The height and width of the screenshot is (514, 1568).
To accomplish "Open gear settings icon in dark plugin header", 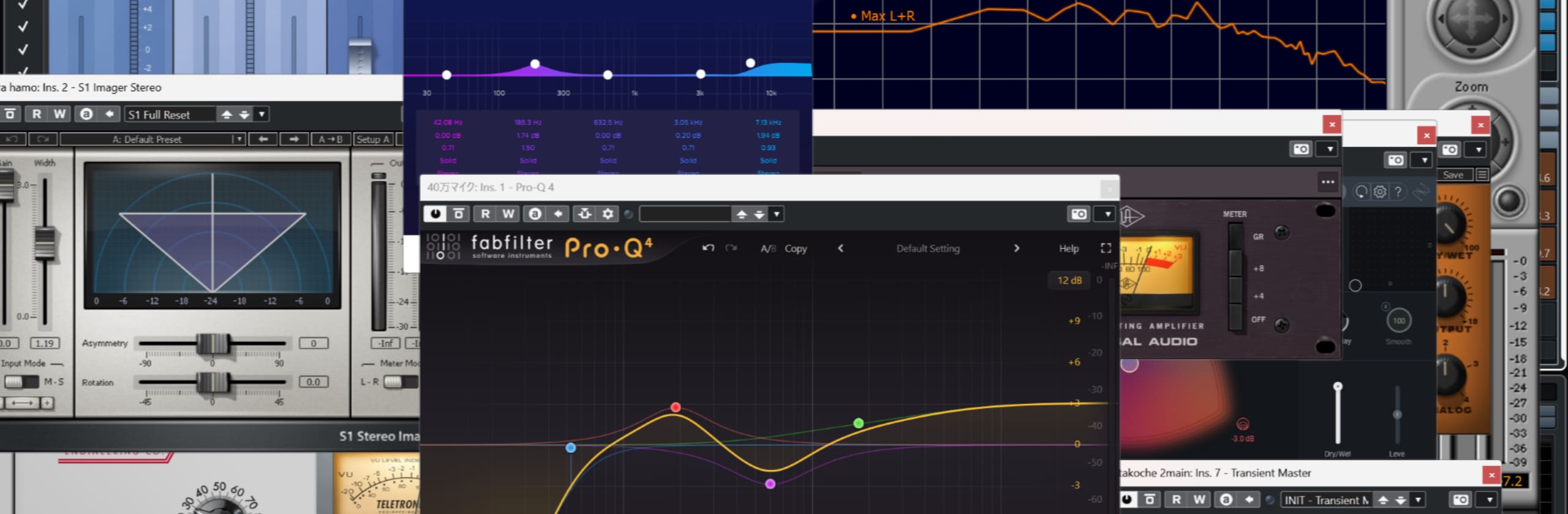I will tap(1379, 192).
